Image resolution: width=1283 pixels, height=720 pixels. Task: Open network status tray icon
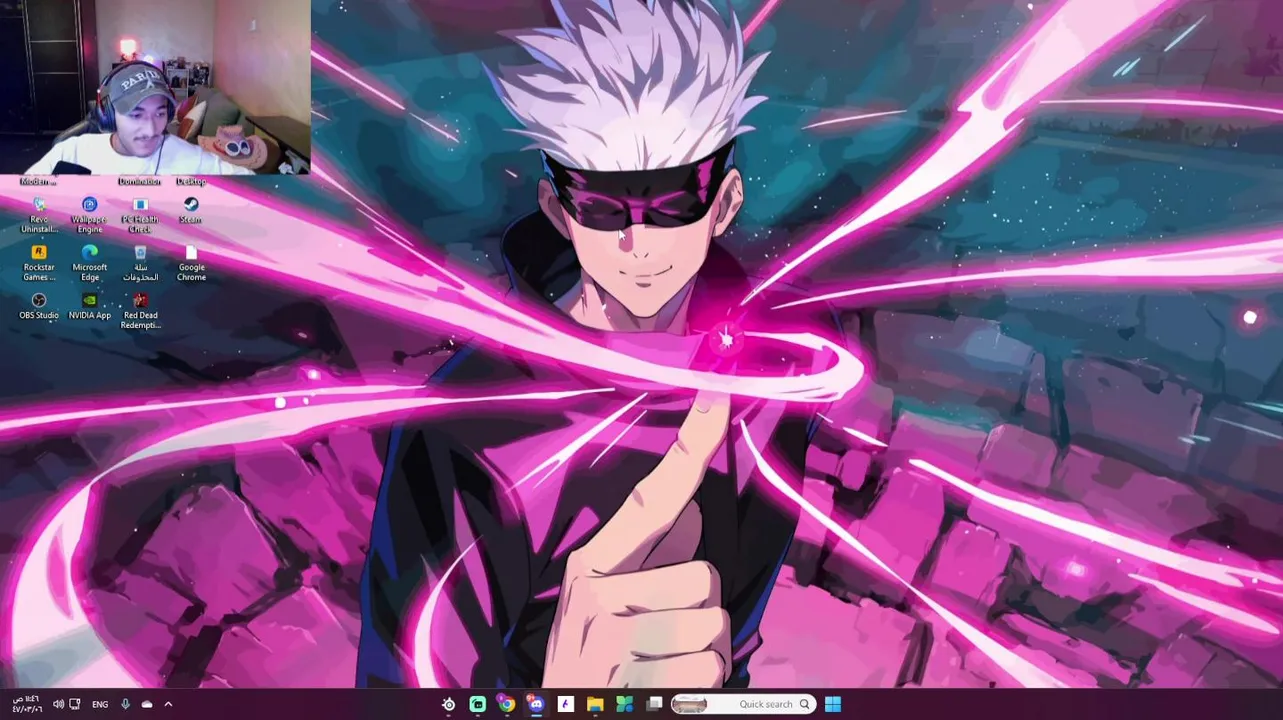click(75, 704)
